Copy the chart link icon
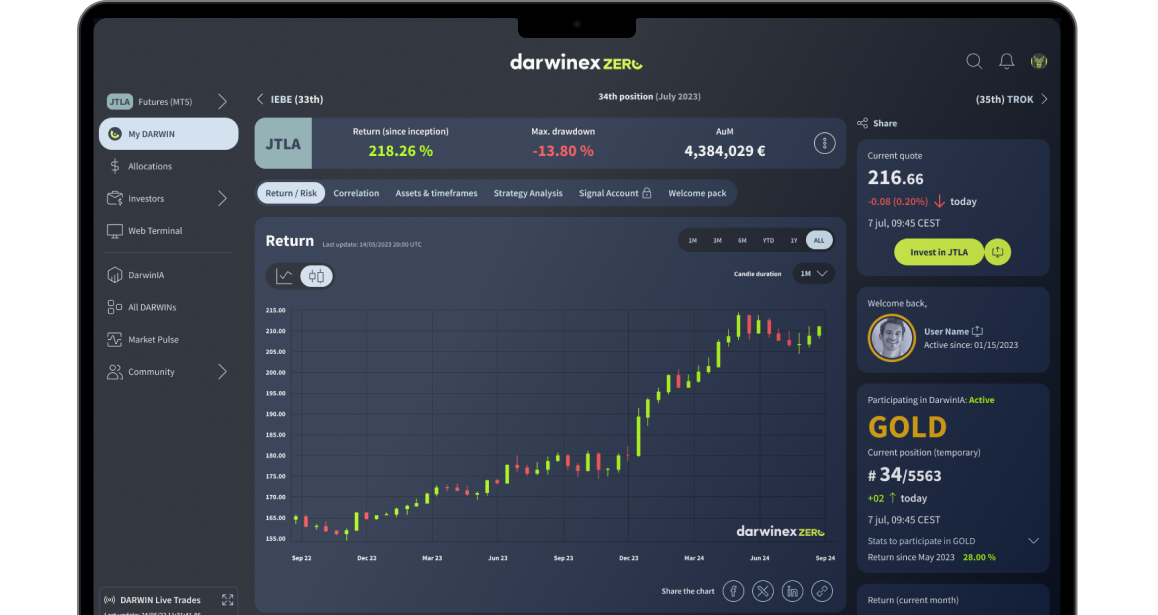The width and height of the screenshot is (1158, 615). coord(822,591)
